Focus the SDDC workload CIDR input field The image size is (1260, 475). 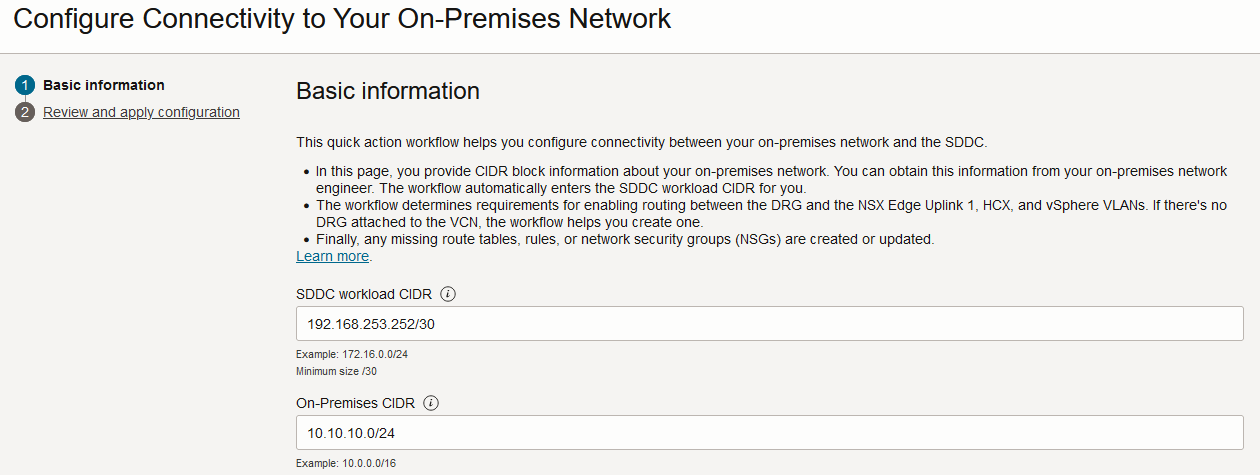pyautogui.click(x=769, y=324)
